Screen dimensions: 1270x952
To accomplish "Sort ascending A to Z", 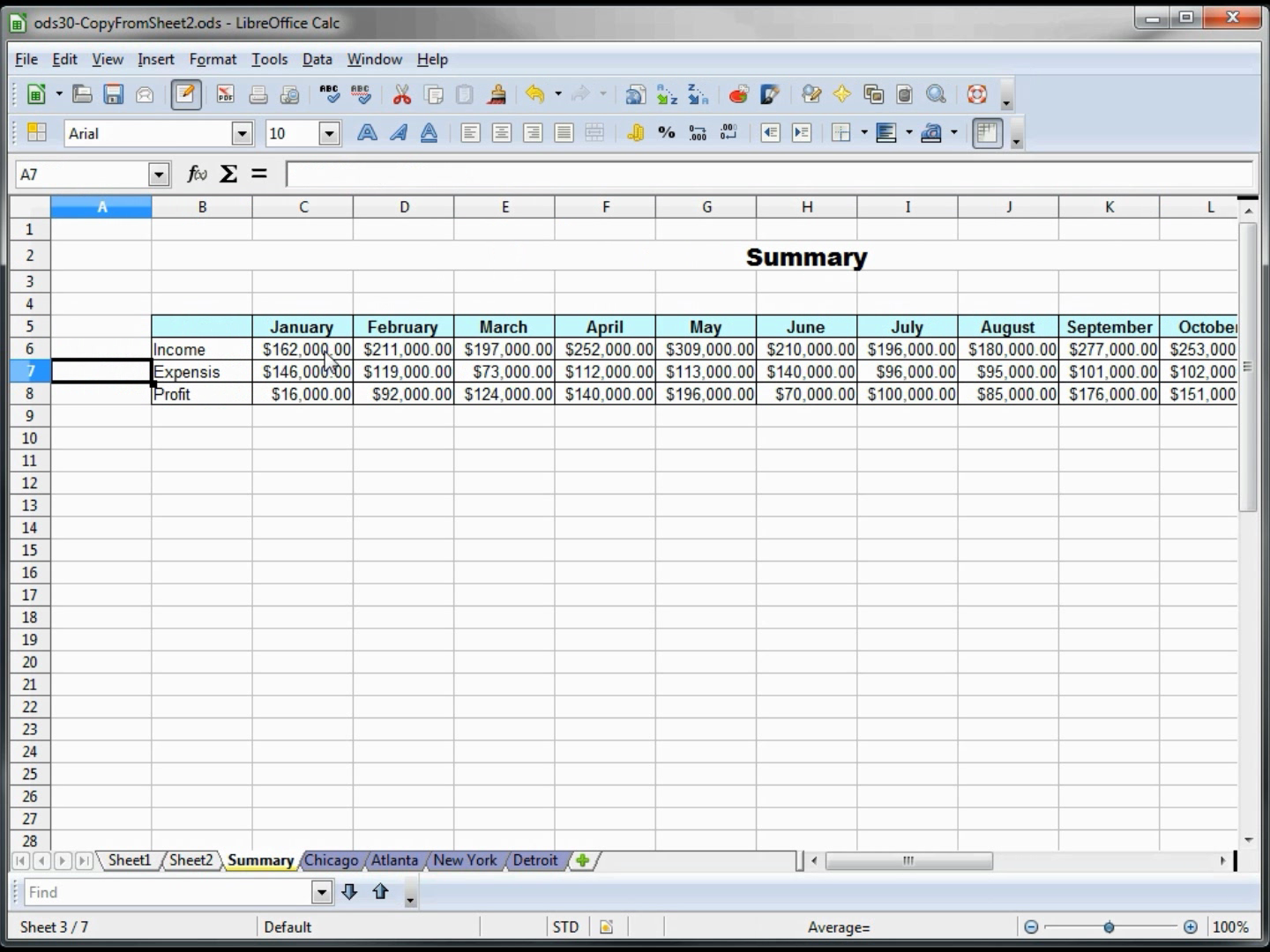I will point(667,94).
